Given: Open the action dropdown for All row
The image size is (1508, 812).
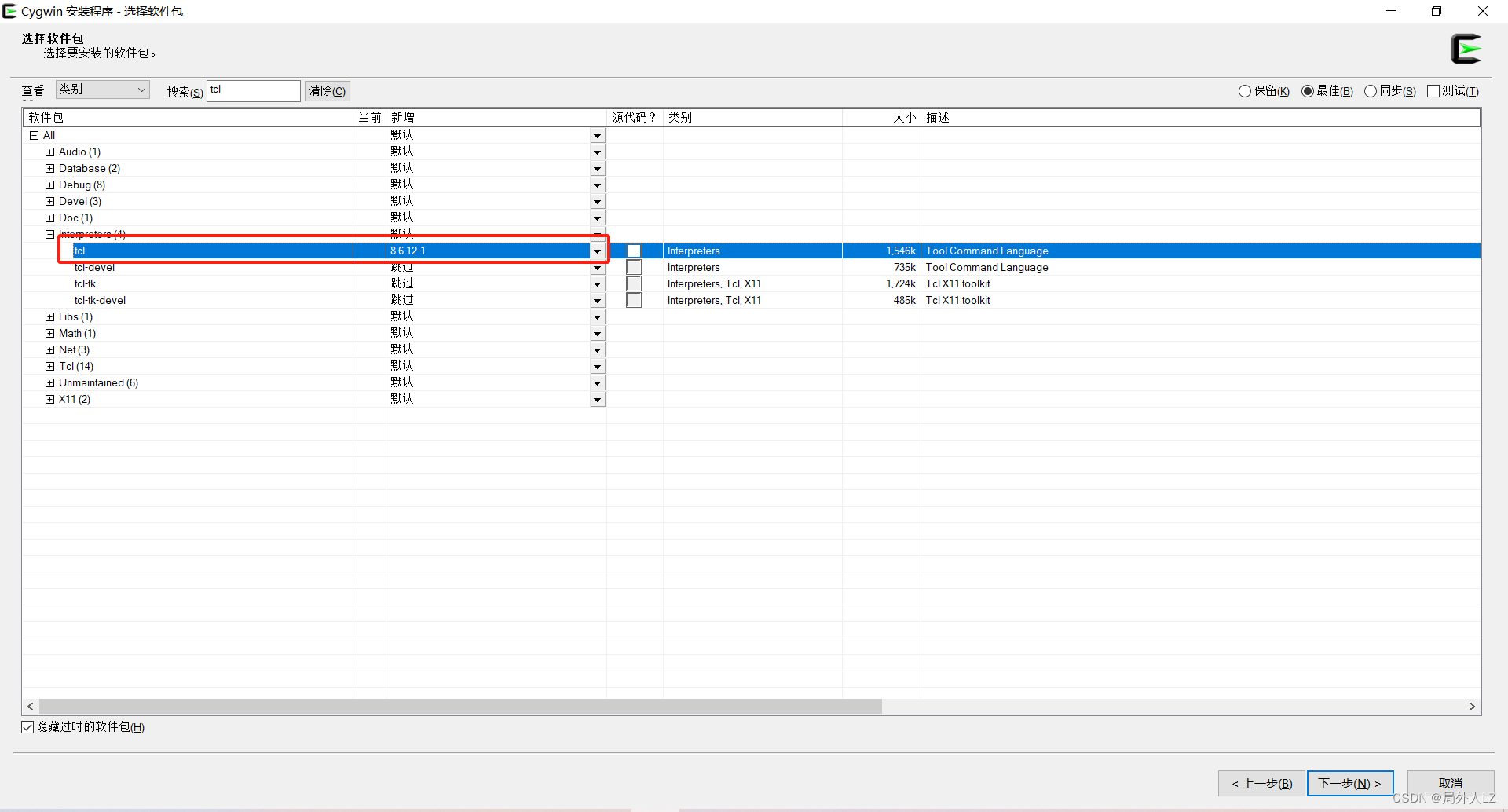Looking at the screenshot, I should 598,136.
